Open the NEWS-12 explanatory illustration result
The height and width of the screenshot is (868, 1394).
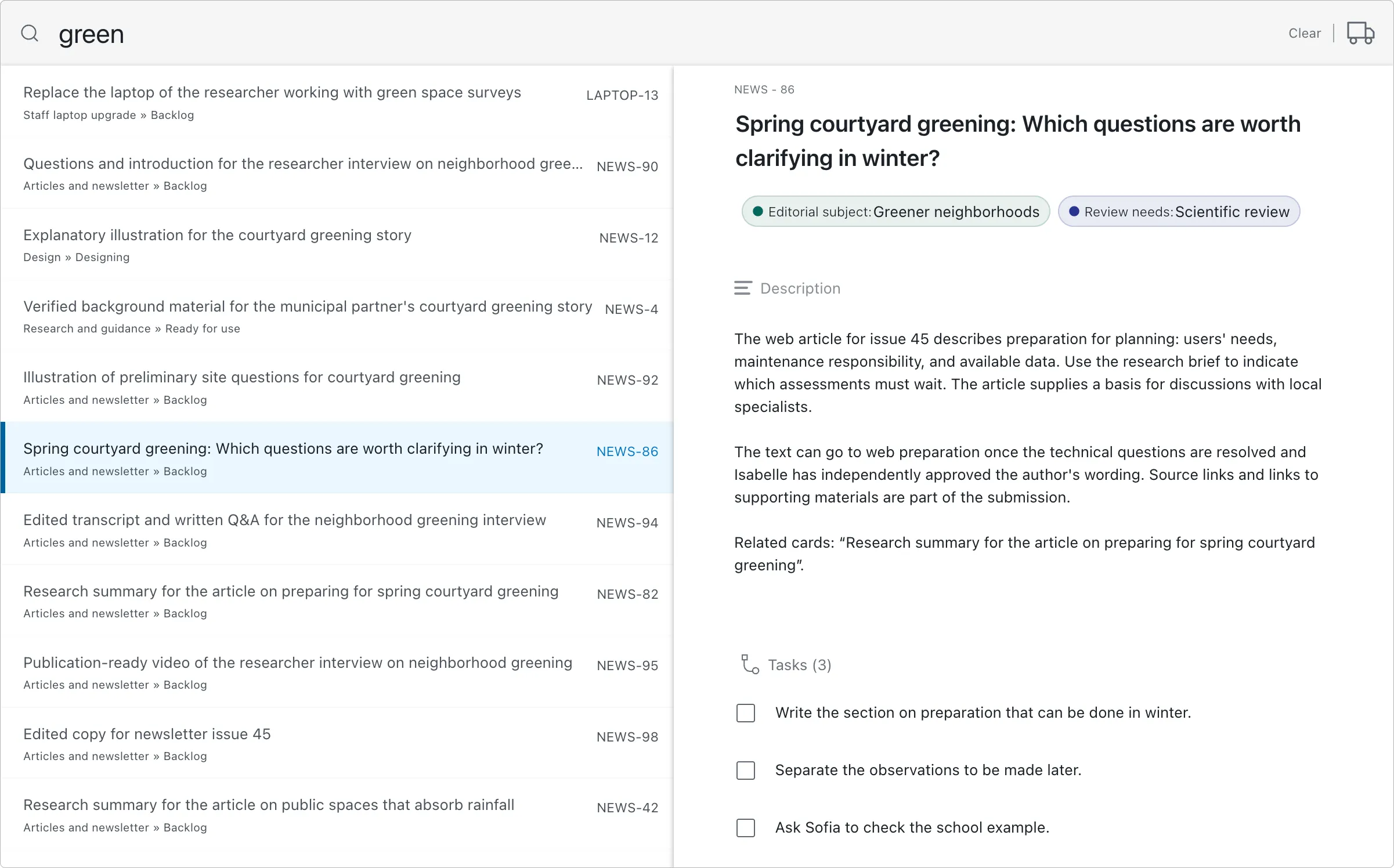click(337, 245)
